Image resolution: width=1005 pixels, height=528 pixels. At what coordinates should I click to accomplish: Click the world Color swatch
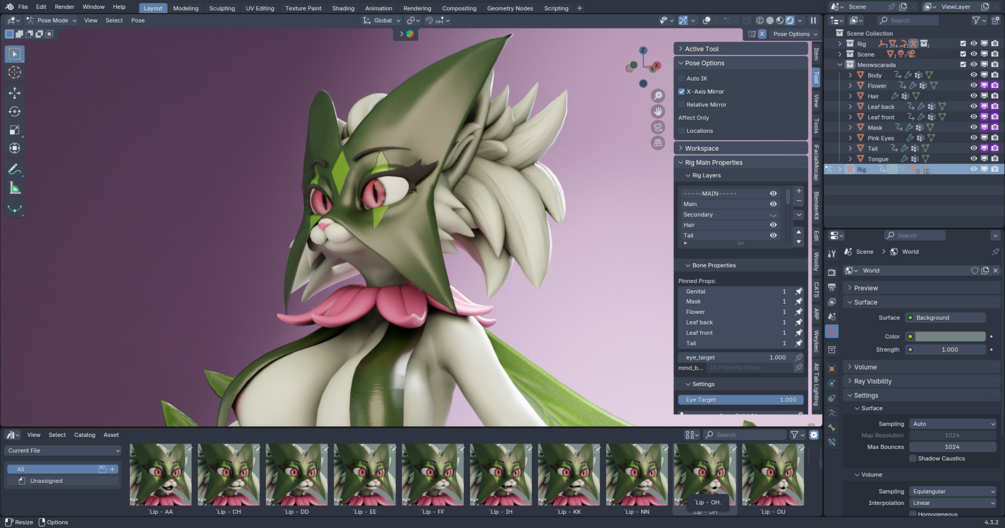click(950, 336)
